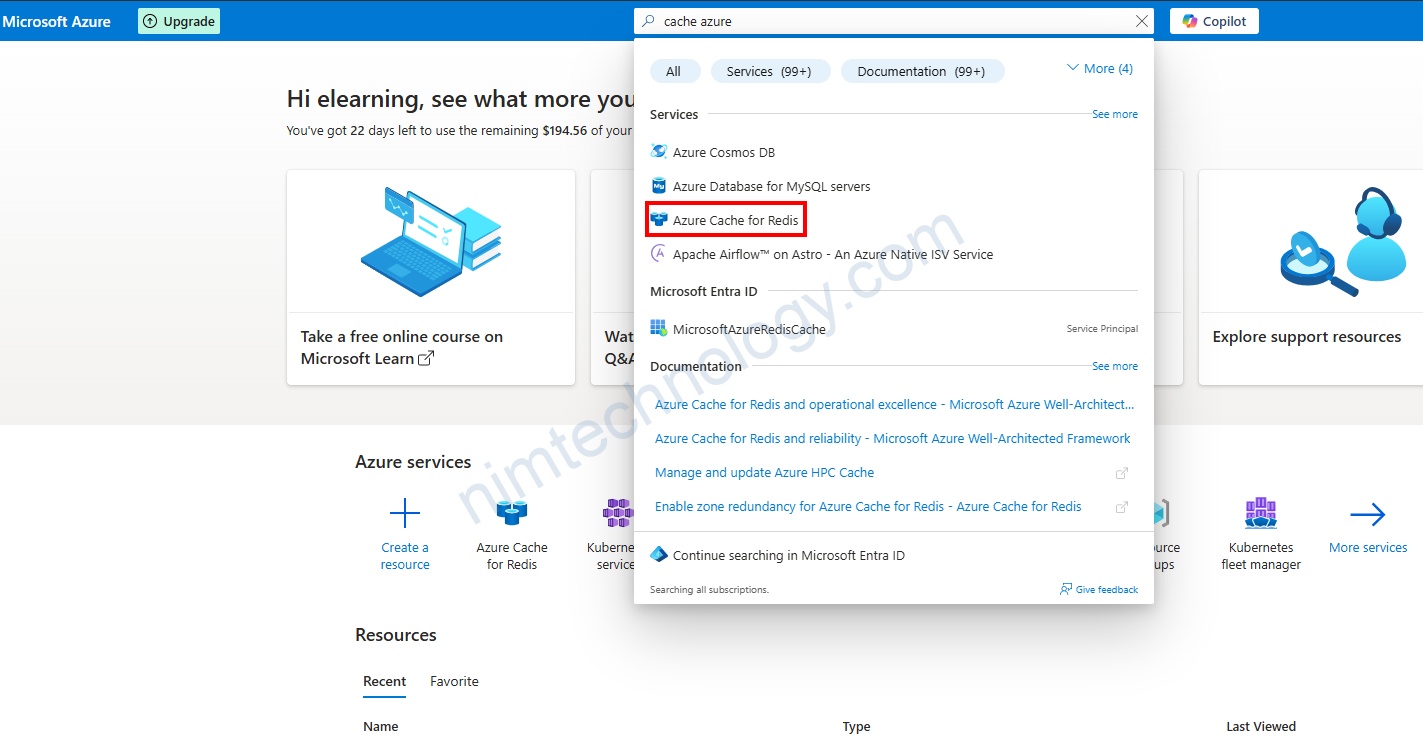Open Apache Airflow on Astro service
The image size is (1423, 739).
(x=832, y=254)
